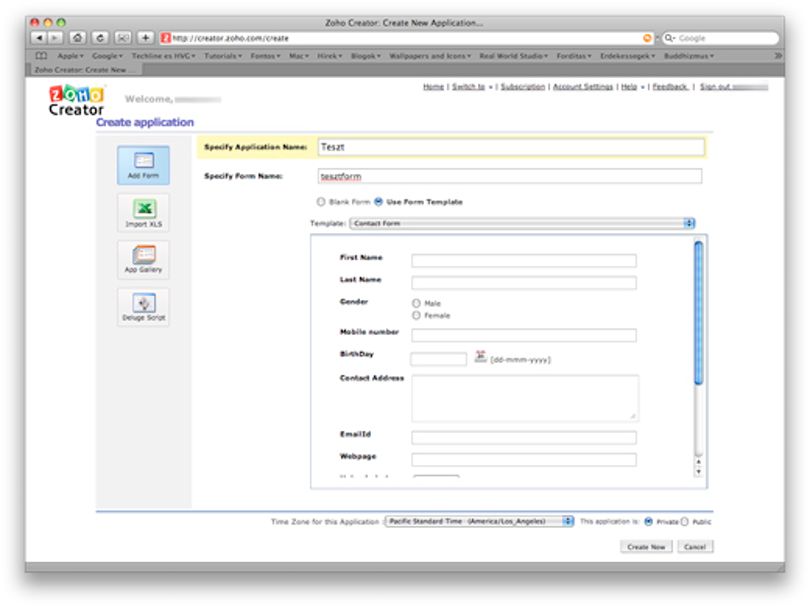
Task: Select the Blank Form radio button
Action: pyautogui.click(x=321, y=201)
